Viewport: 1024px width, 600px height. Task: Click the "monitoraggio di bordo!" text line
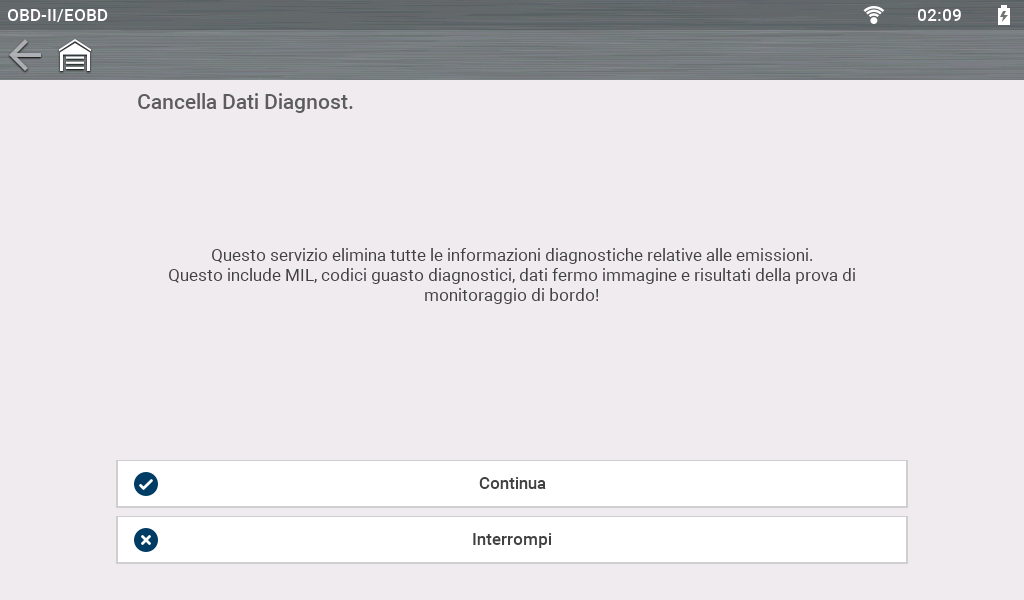pyautogui.click(x=511, y=296)
